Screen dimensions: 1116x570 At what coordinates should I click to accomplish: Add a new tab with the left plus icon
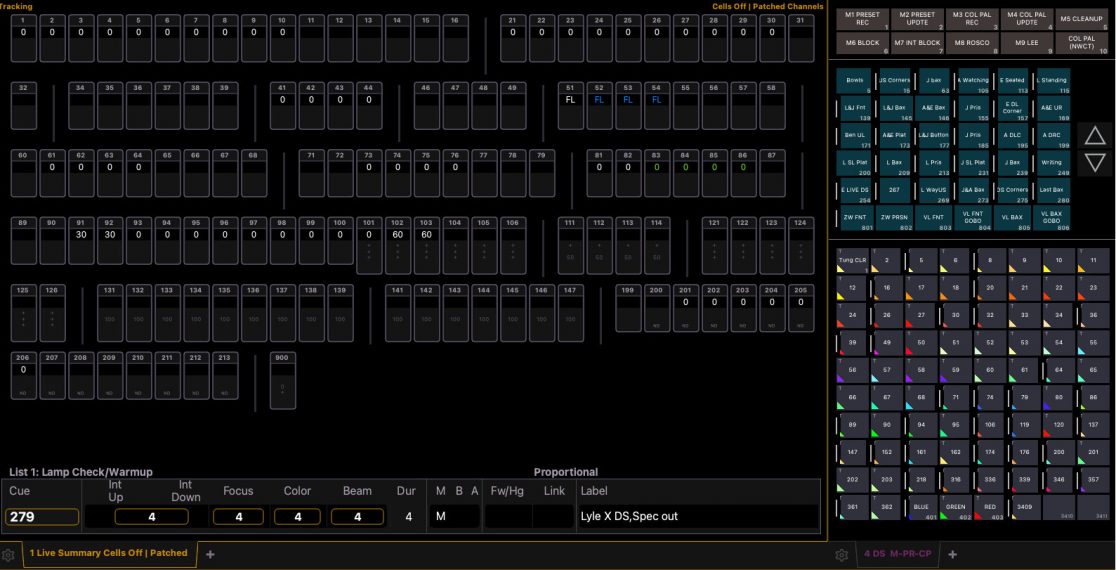coord(210,553)
